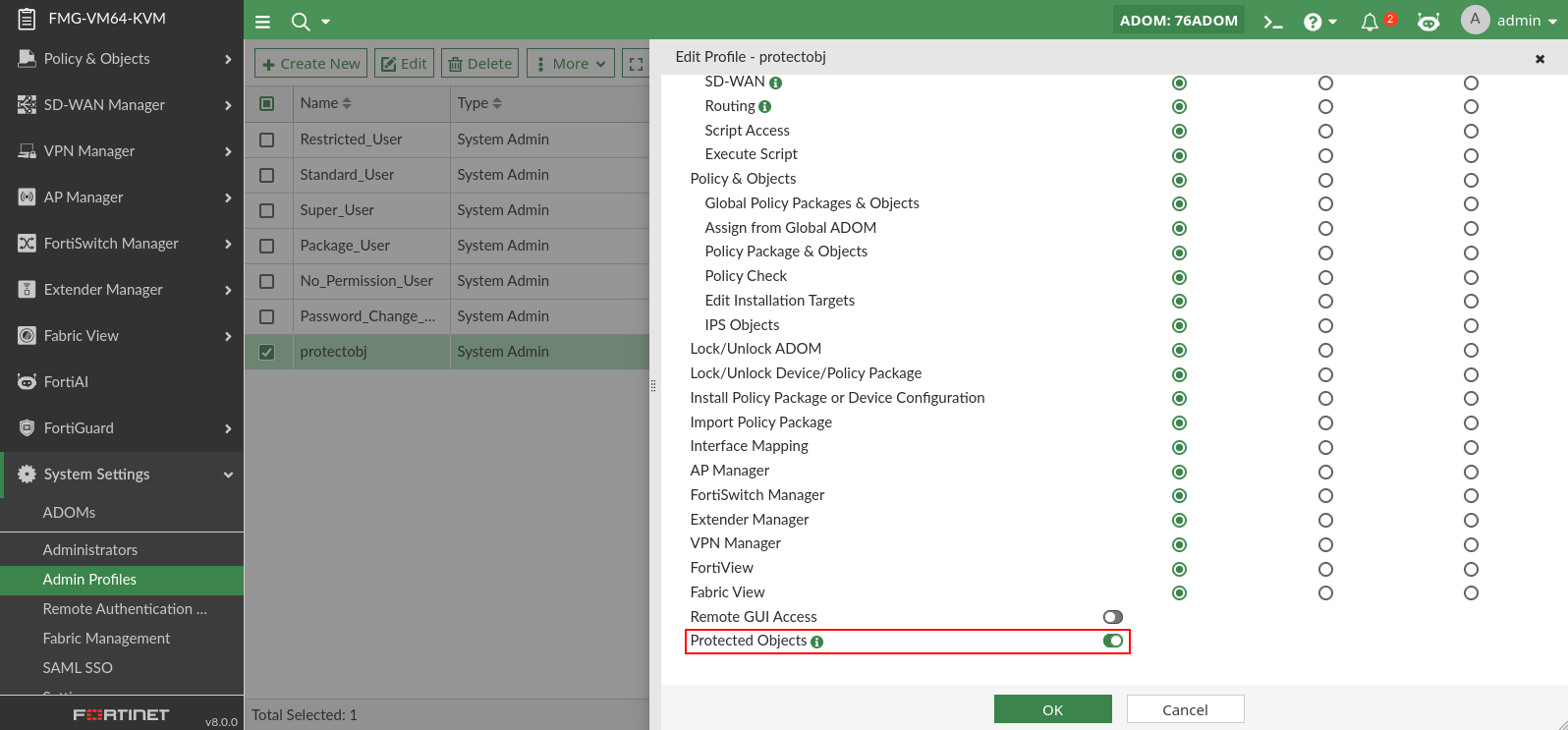Check the Super_User row checkbox
This screenshot has height=730, width=1568.
click(267, 210)
